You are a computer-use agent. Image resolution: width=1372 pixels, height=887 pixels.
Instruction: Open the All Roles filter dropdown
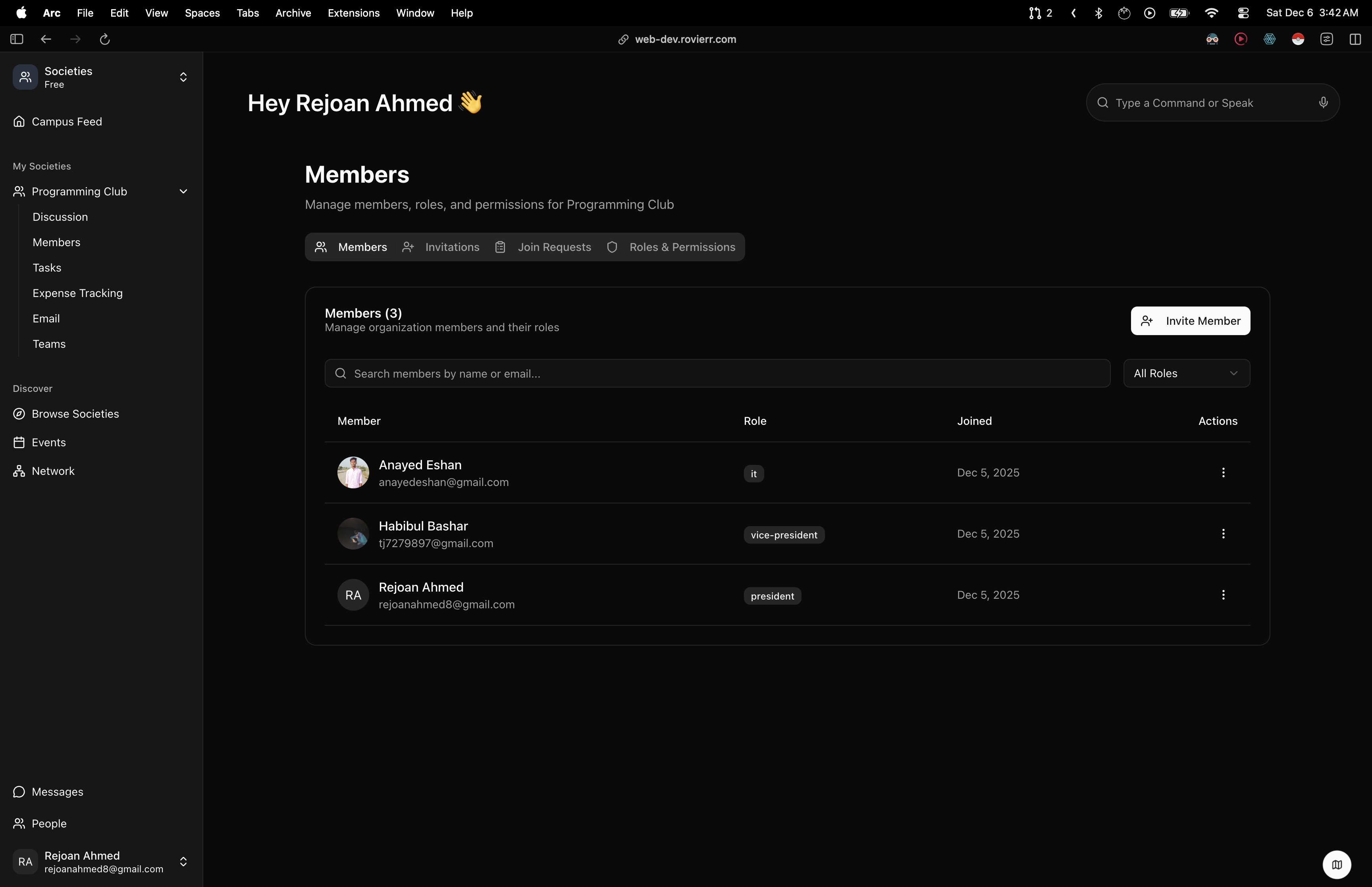[x=1186, y=373]
